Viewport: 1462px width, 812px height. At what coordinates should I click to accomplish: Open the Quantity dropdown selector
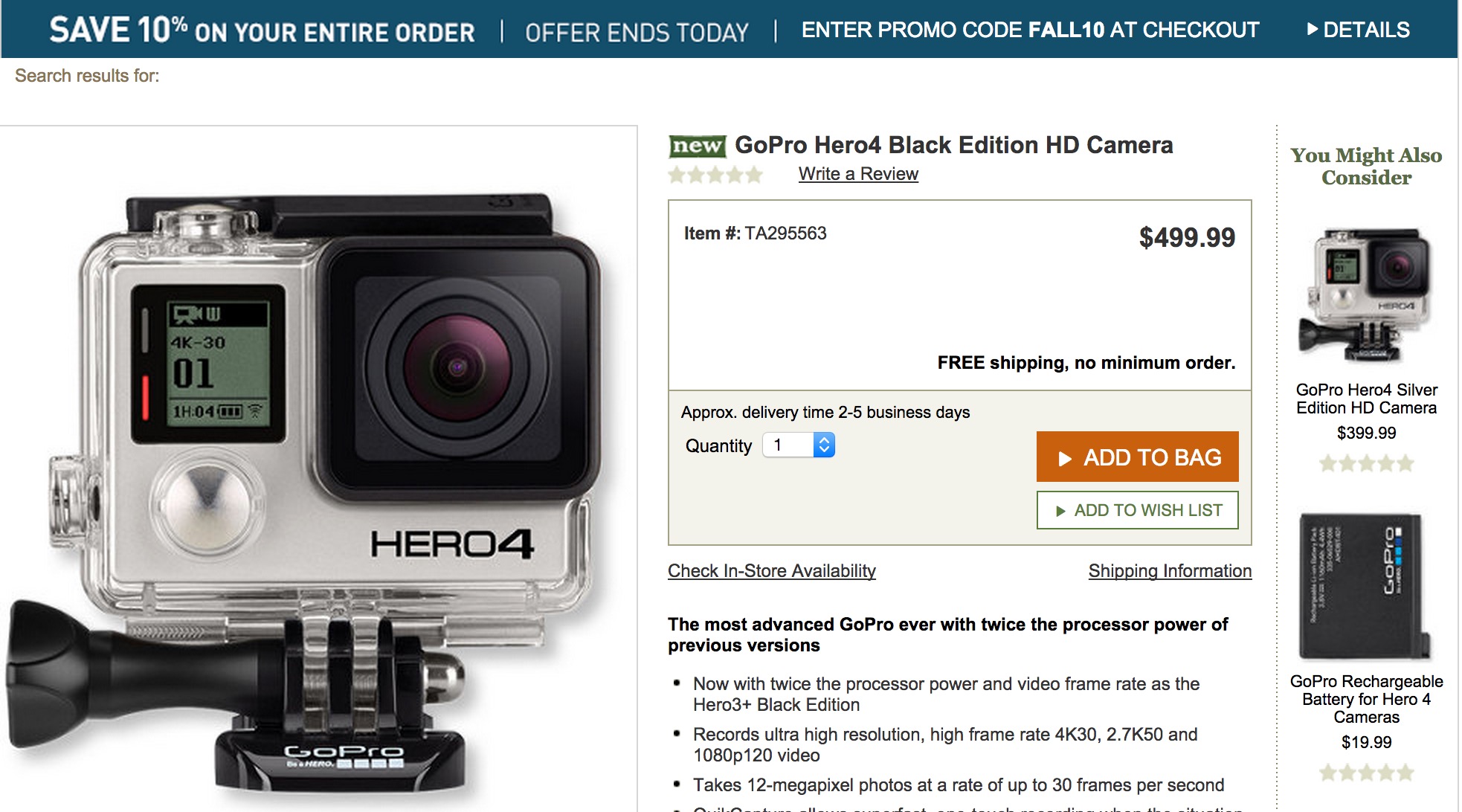click(799, 445)
